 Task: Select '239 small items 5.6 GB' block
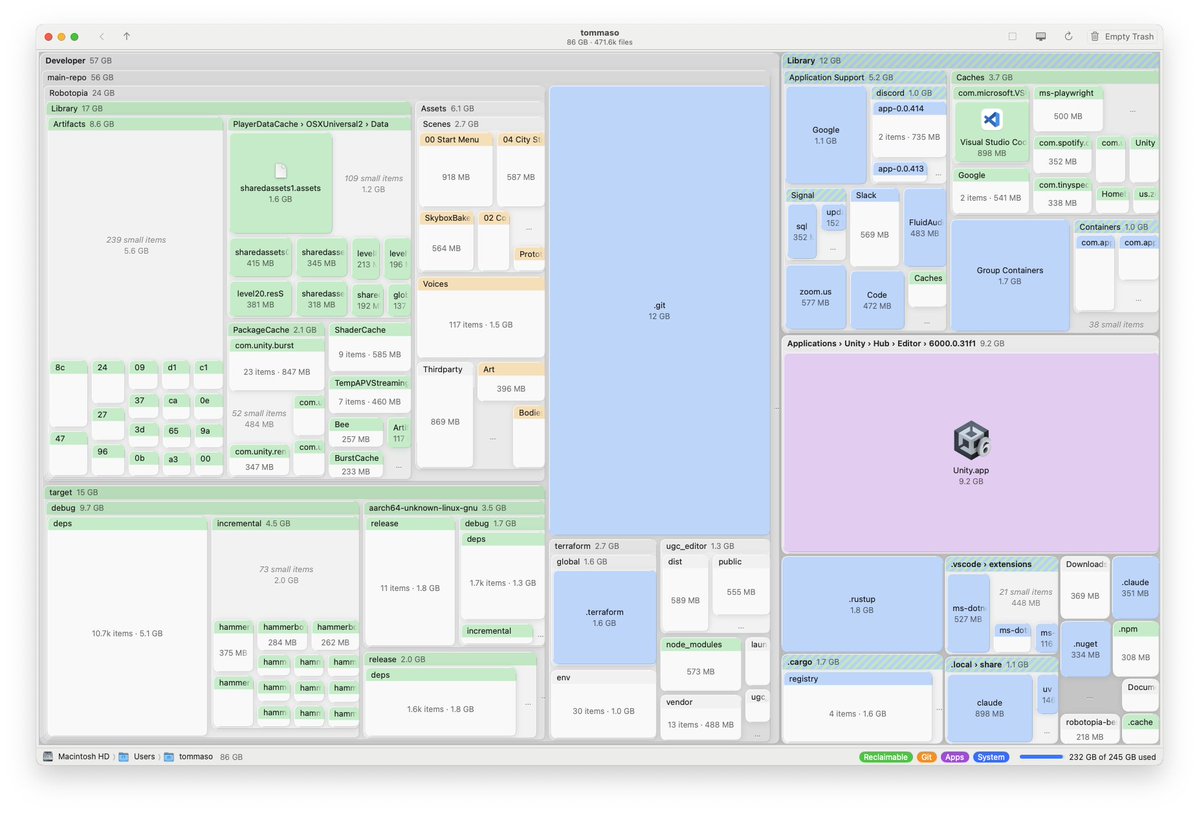coord(135,245)
